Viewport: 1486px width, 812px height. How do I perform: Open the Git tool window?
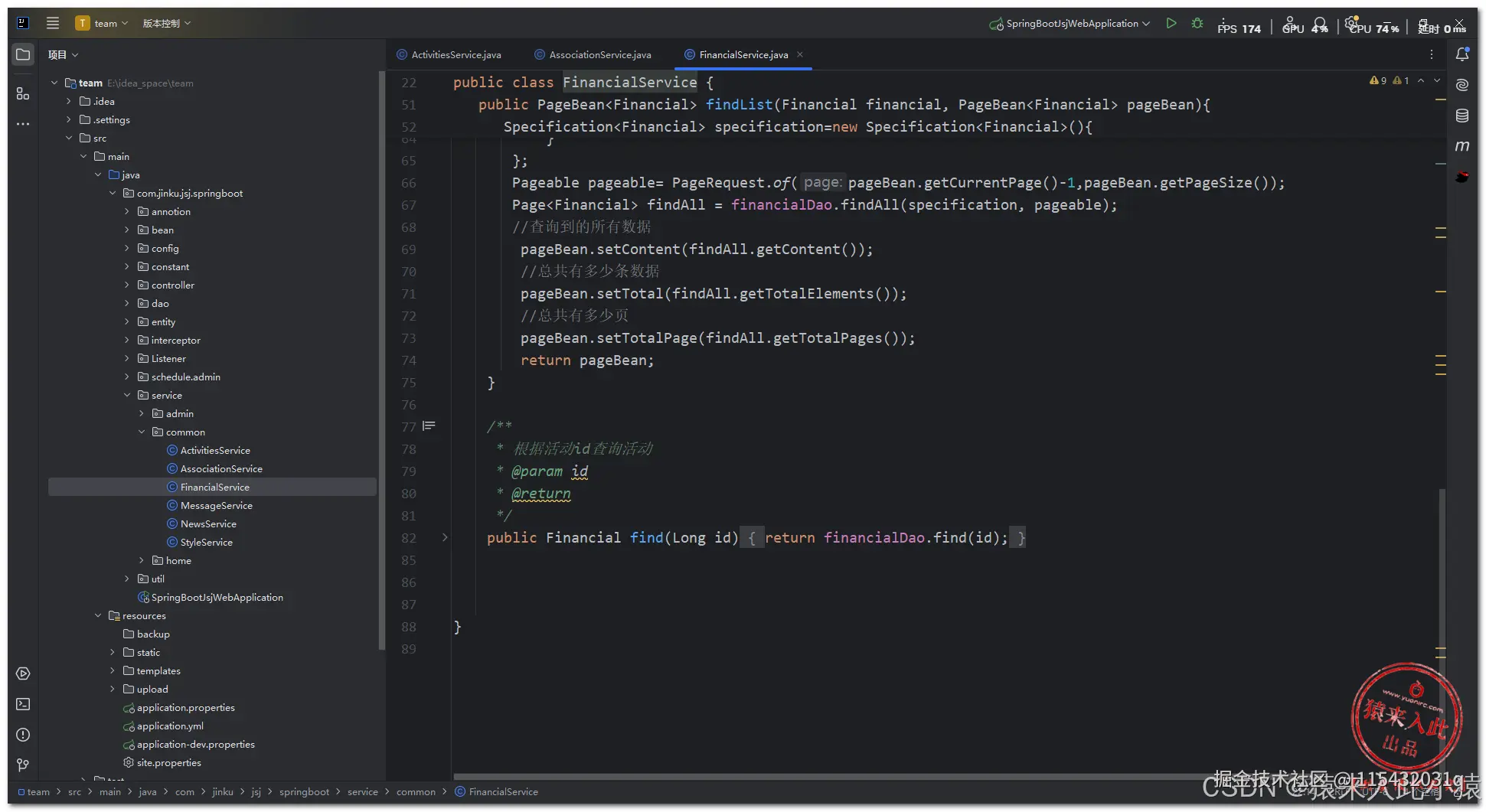23,765
